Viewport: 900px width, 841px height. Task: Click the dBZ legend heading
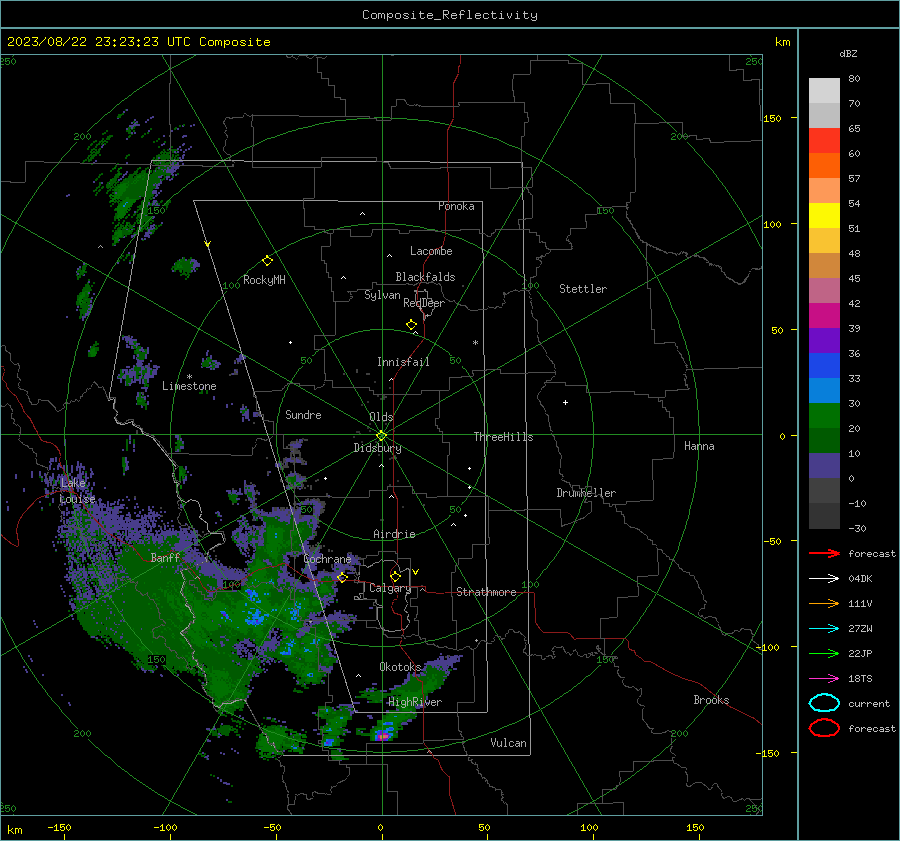pyautogui.click(x=848, y=53)
